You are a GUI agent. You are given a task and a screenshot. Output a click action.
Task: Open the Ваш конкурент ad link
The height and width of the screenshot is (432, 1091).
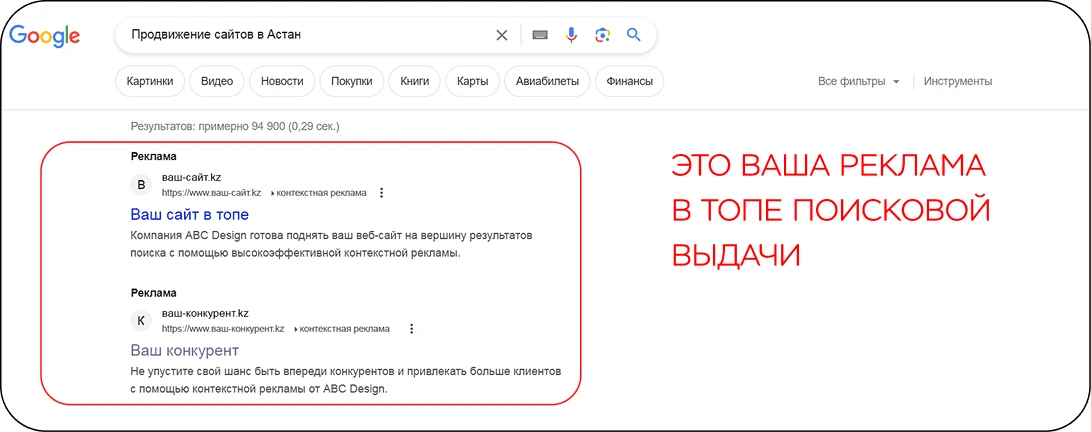point(184,349)
